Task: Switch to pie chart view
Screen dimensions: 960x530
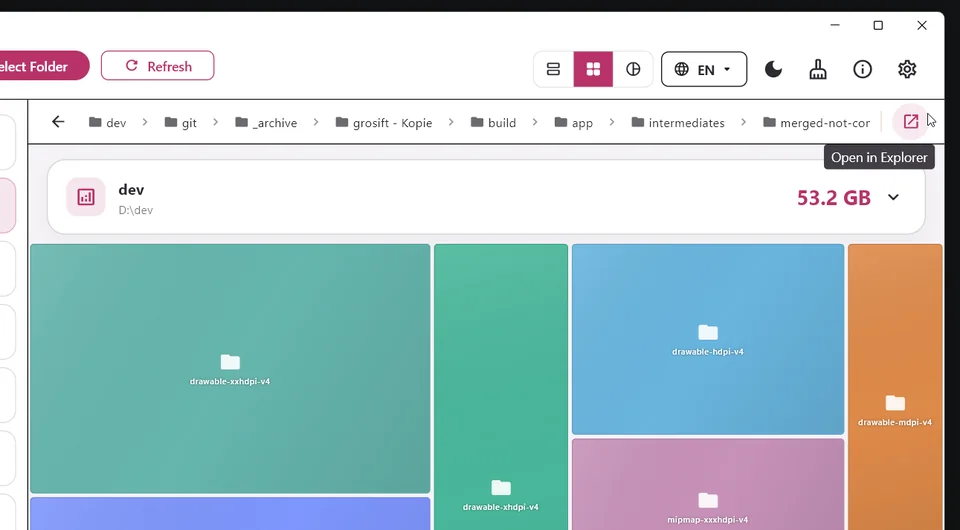Action: [633, 69]
